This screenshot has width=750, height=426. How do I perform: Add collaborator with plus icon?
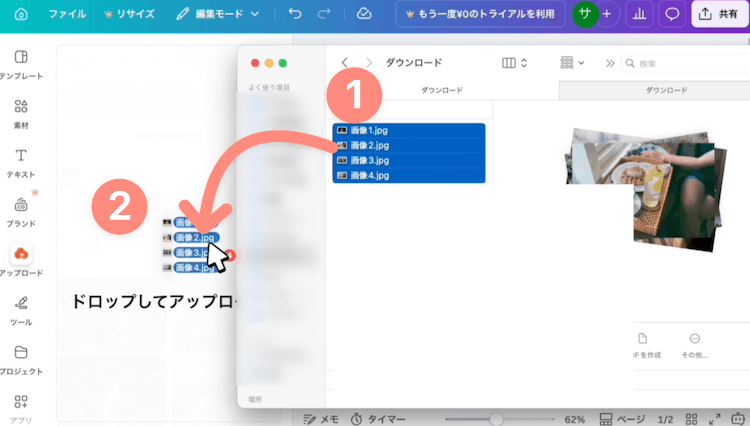[x=607, y=14]
